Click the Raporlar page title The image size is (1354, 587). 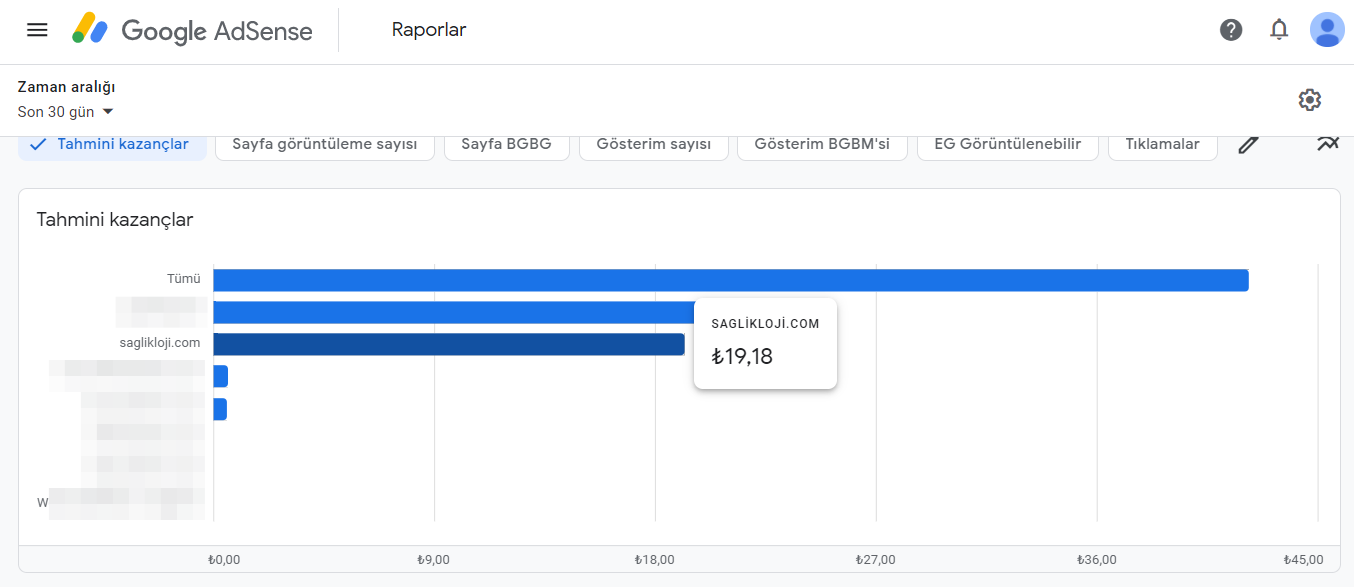click(429, 30)
